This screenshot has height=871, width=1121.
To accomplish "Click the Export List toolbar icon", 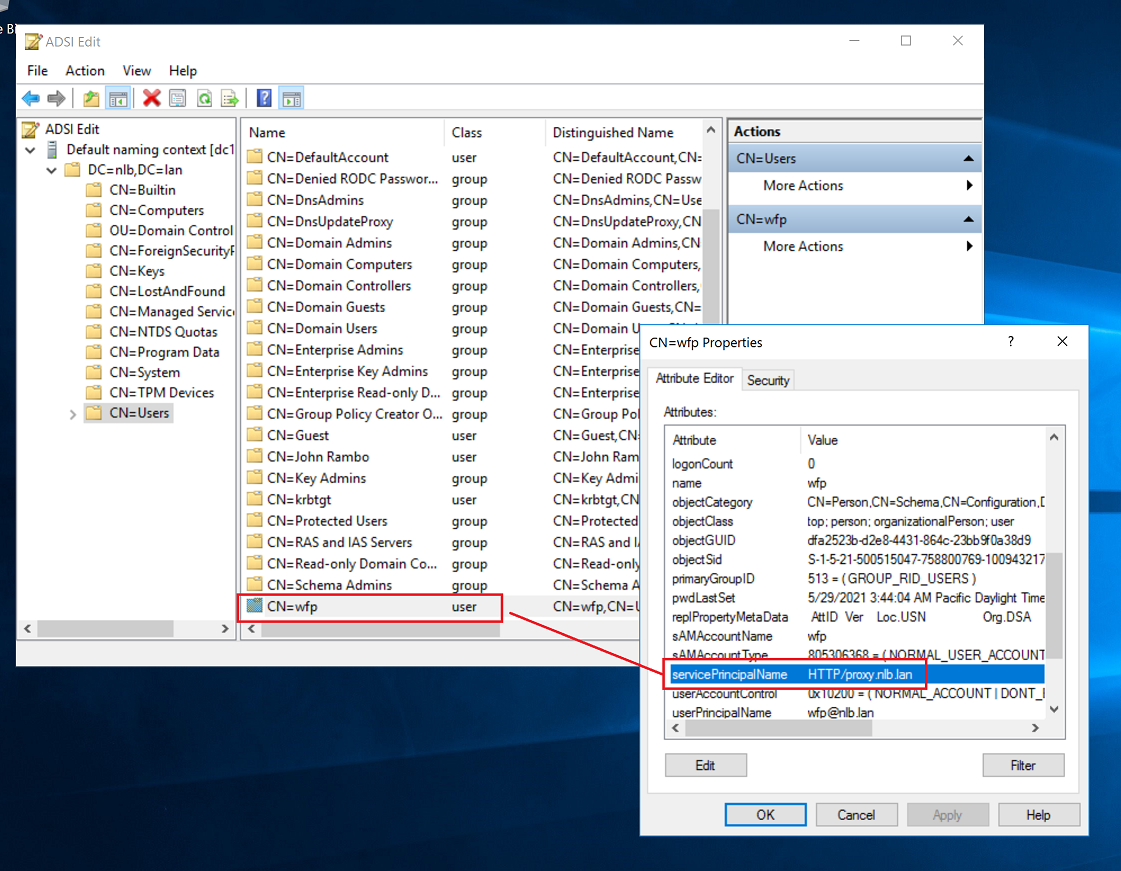I will 230,98.
